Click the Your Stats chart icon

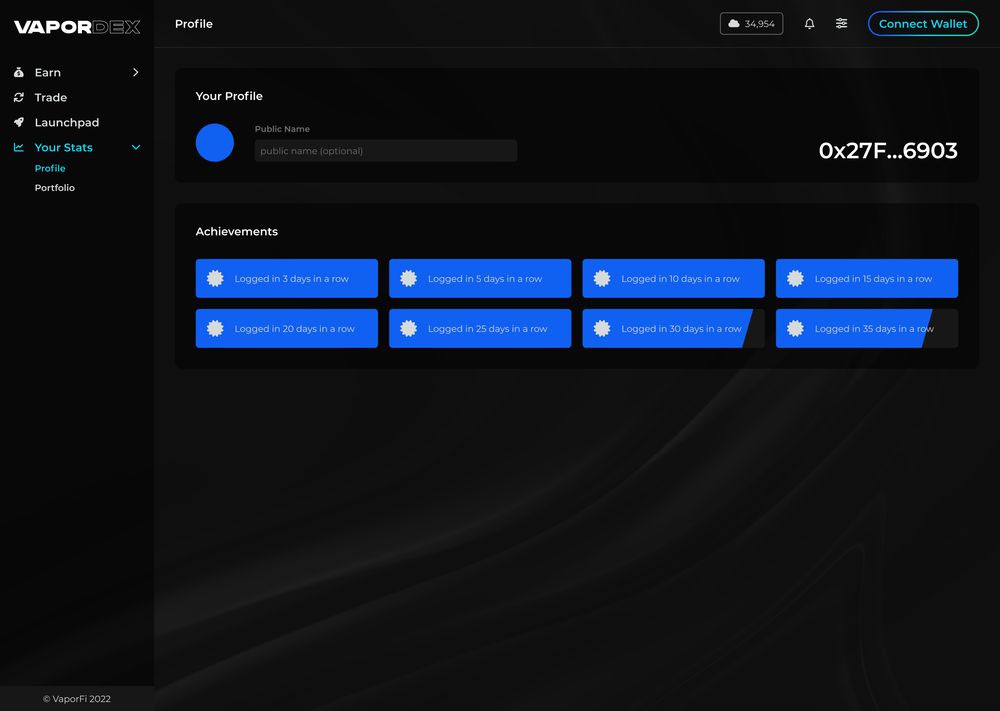pyautogui.click(x=19, y=148)
